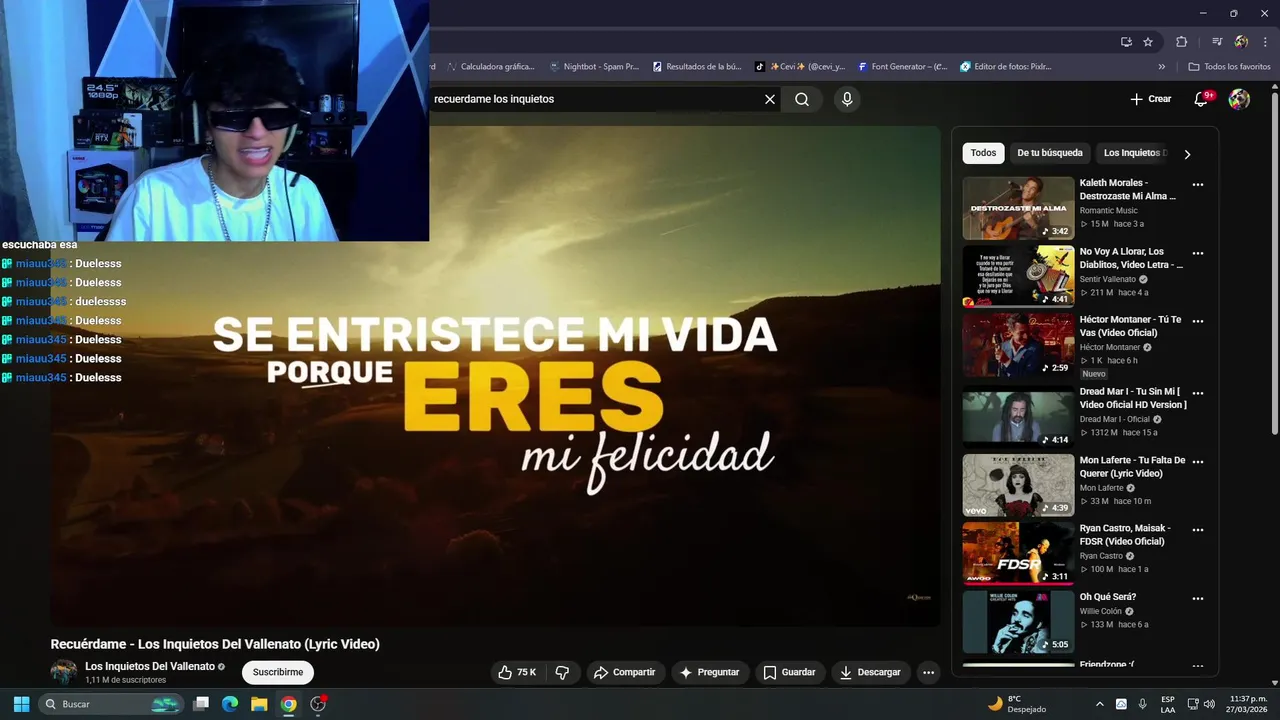Open options for Mon Laferte video
This screenshot has width=1280, height=720.
(x=1198, y=461)
